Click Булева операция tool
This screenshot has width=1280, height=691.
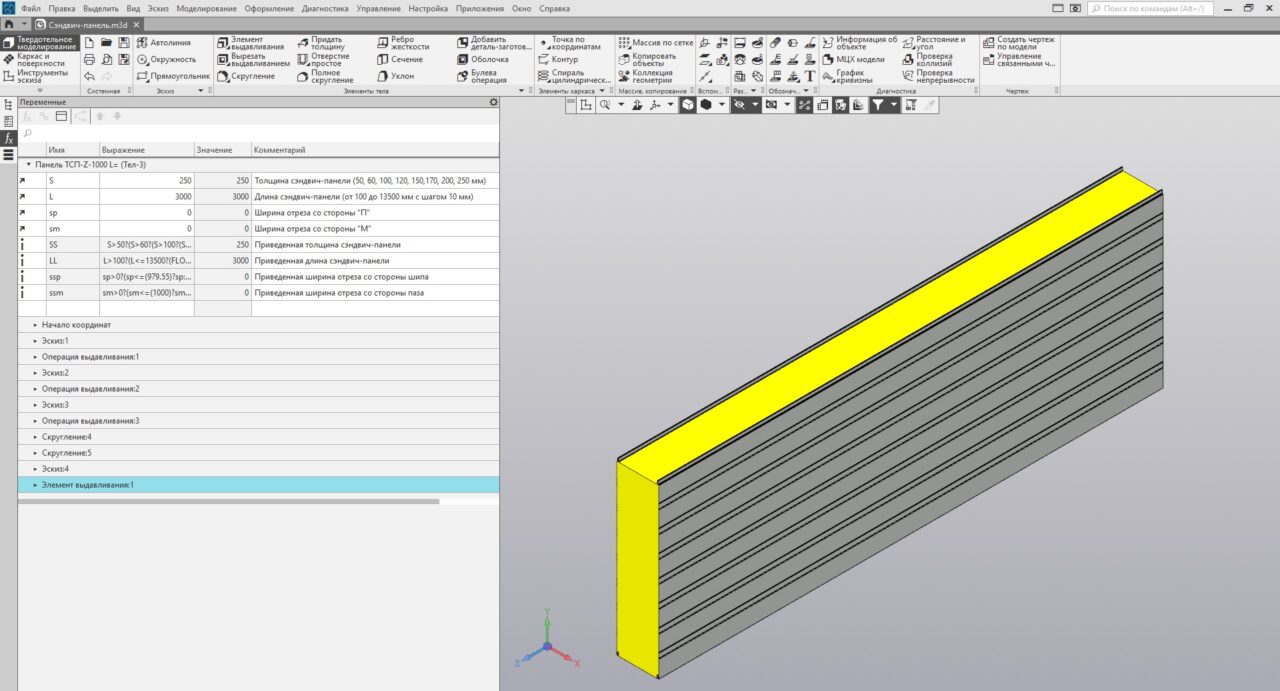[481, 76]
